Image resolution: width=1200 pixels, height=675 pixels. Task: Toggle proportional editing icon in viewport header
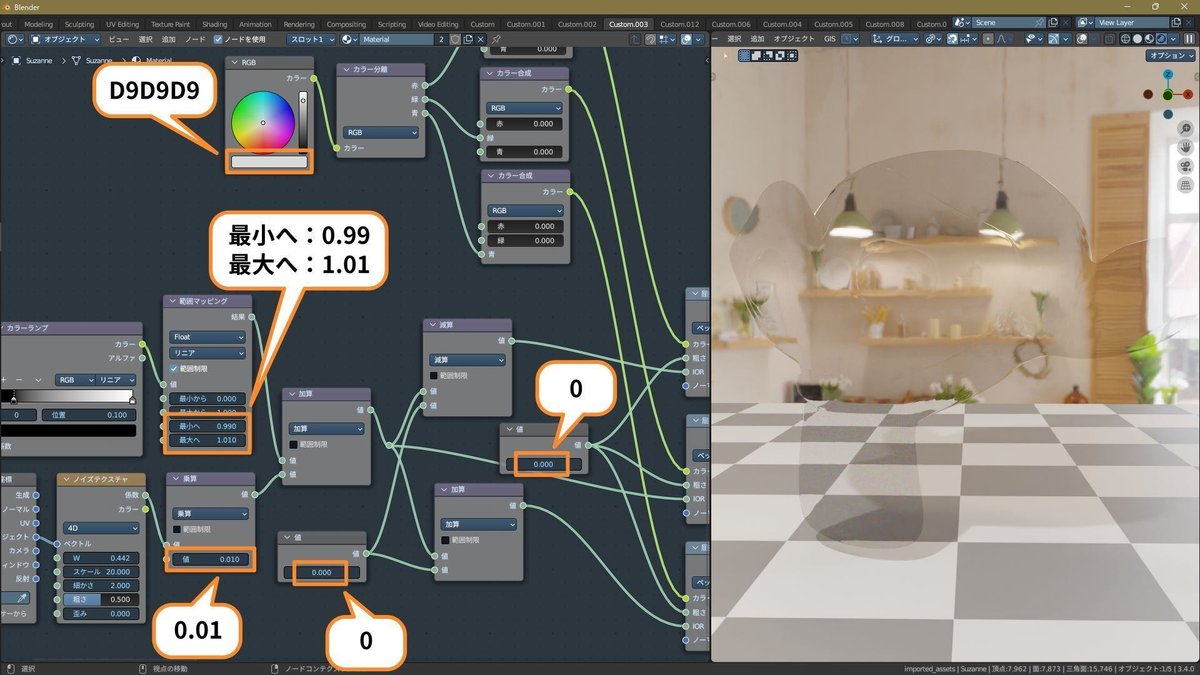pos(989,39)
